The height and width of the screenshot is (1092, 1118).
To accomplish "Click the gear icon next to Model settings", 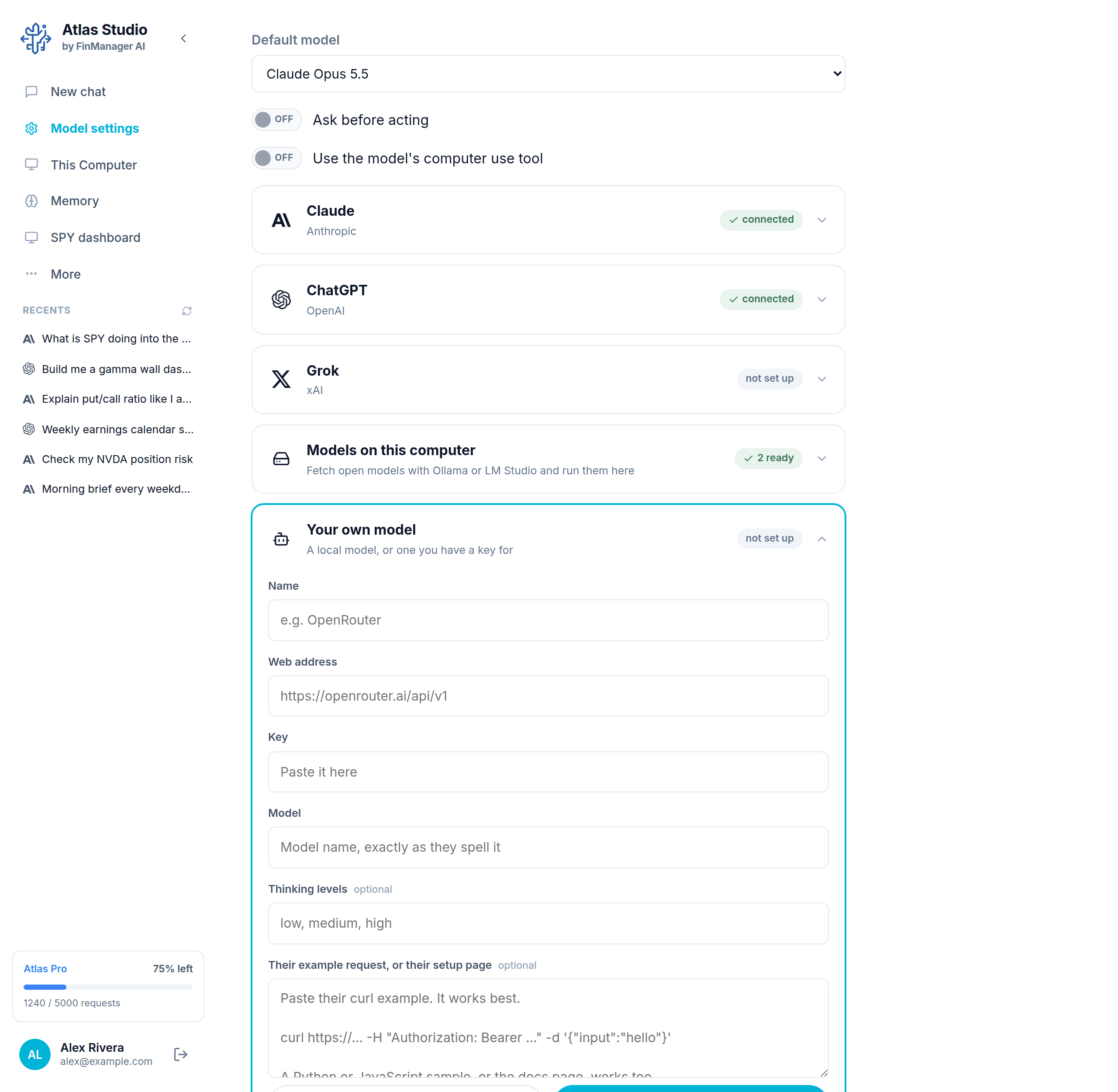I will (x=31, y=128).
